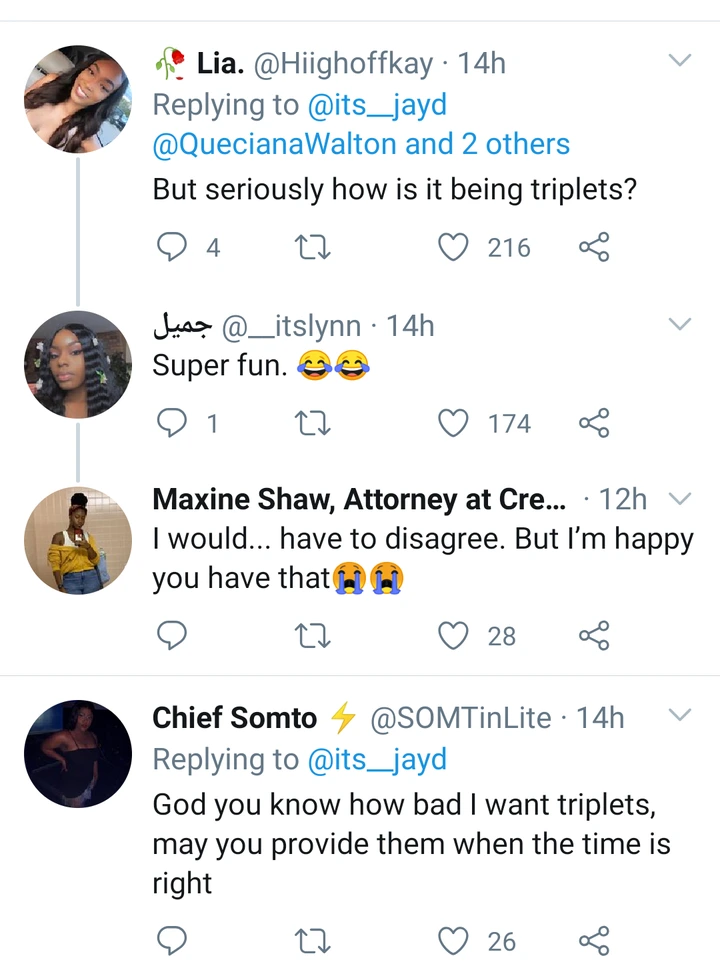Open options menu for Chief Somto's tweet

[679, 715]
